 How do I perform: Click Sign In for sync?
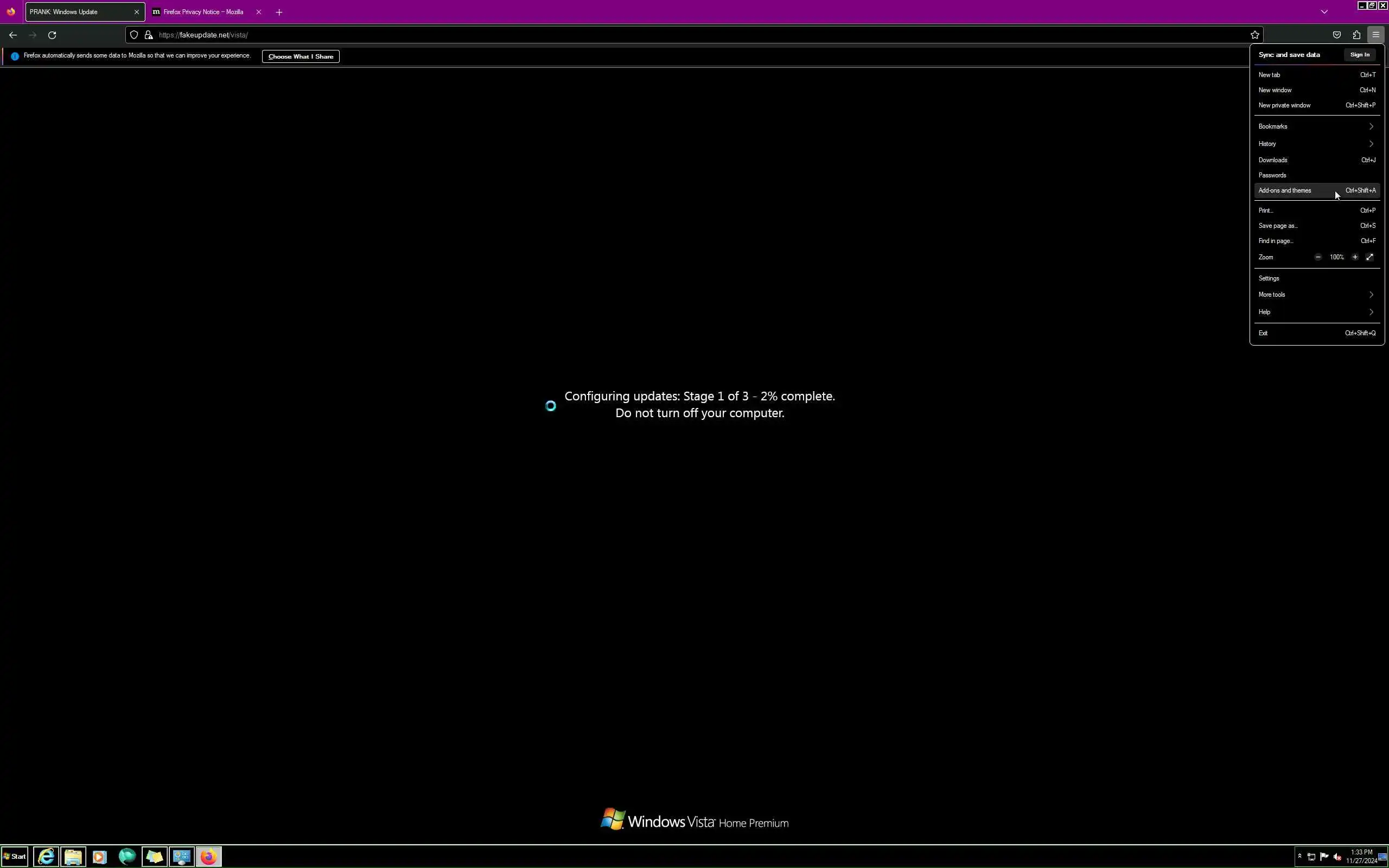click(x=1359, y=55)
